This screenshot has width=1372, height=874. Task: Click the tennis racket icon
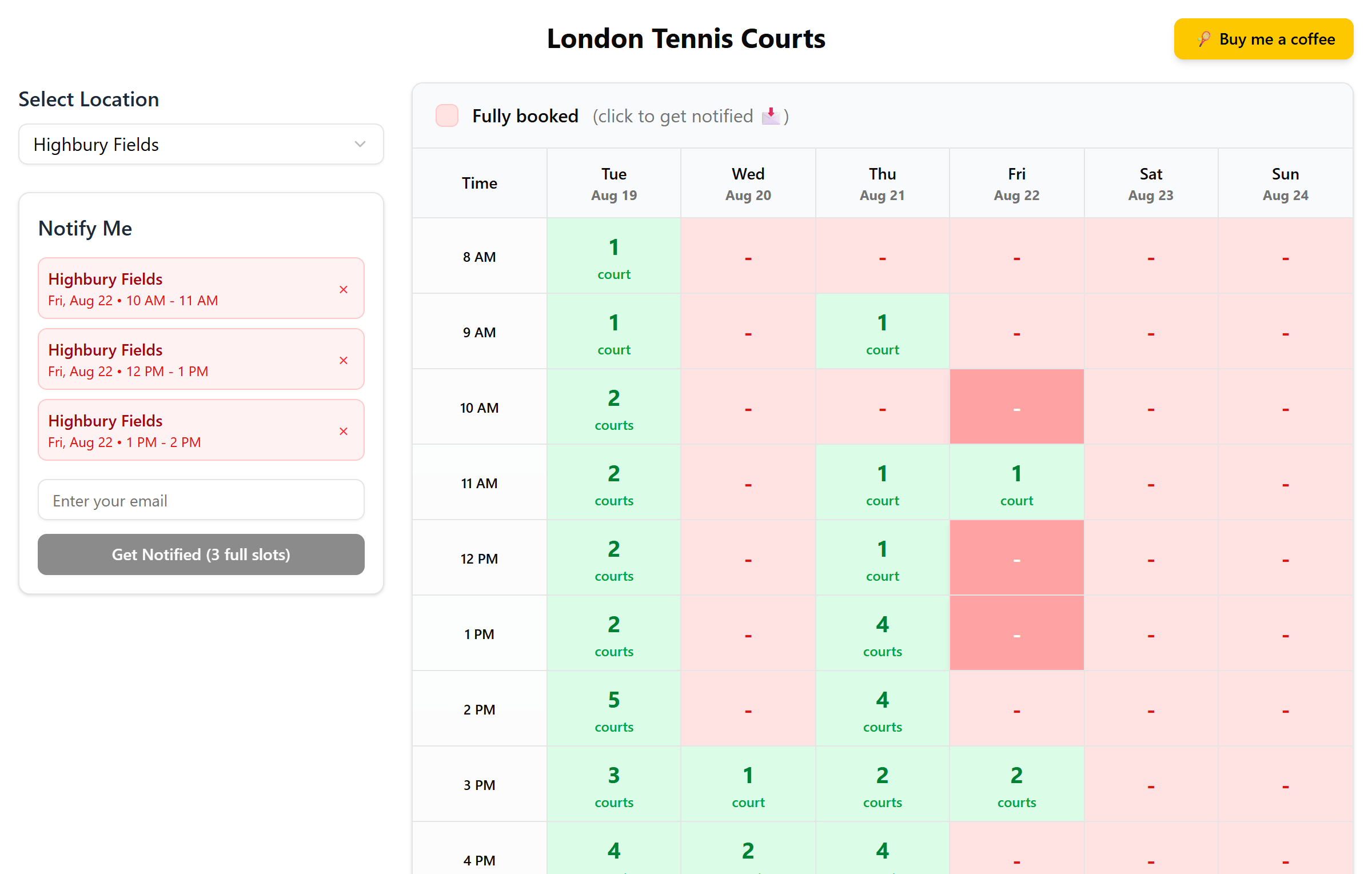tap(1203, 39)
